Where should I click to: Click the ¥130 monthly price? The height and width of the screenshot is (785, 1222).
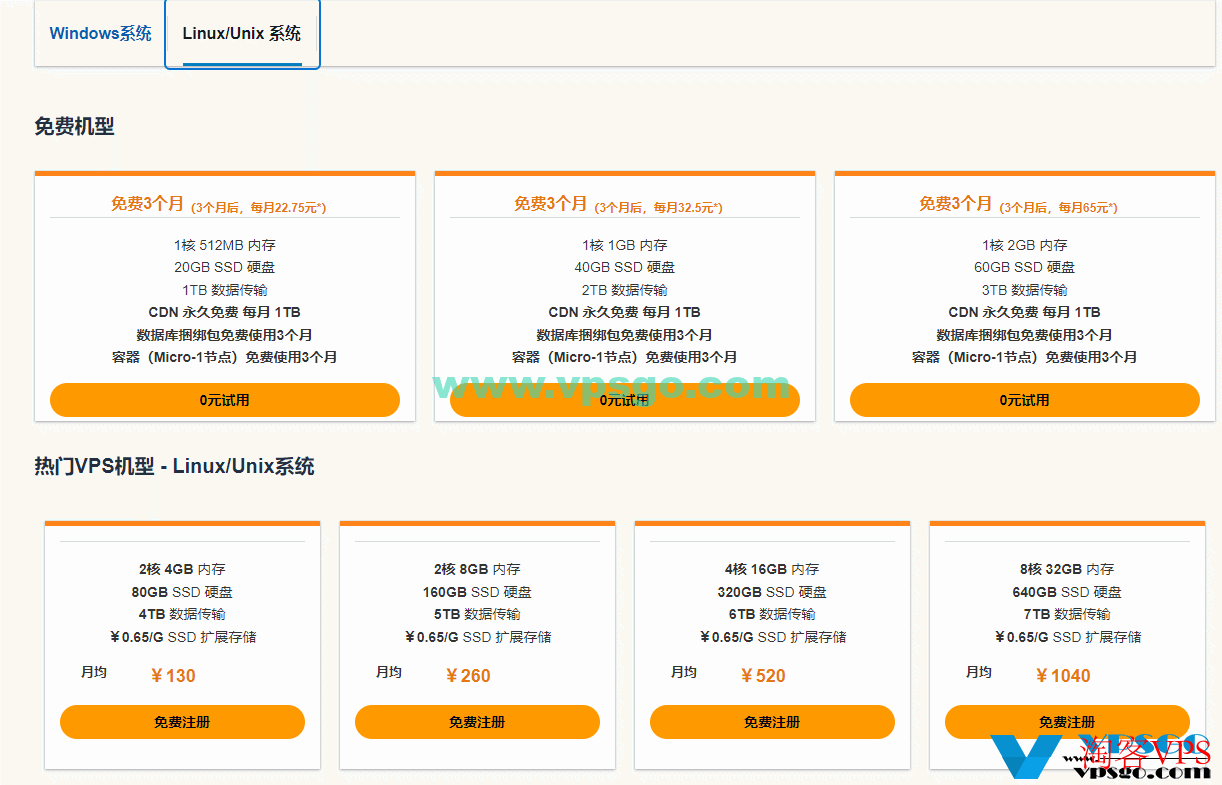point(173,676)
